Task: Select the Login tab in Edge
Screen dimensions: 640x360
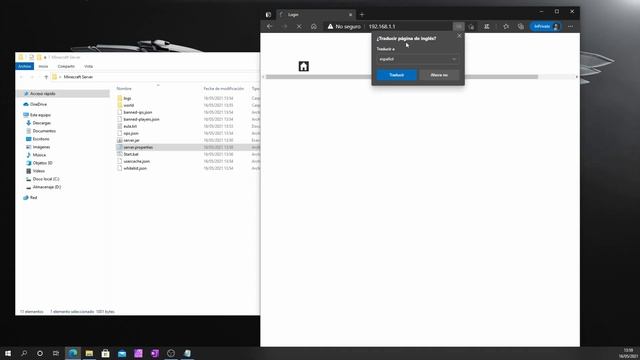Action: click(x=316, y=15)
